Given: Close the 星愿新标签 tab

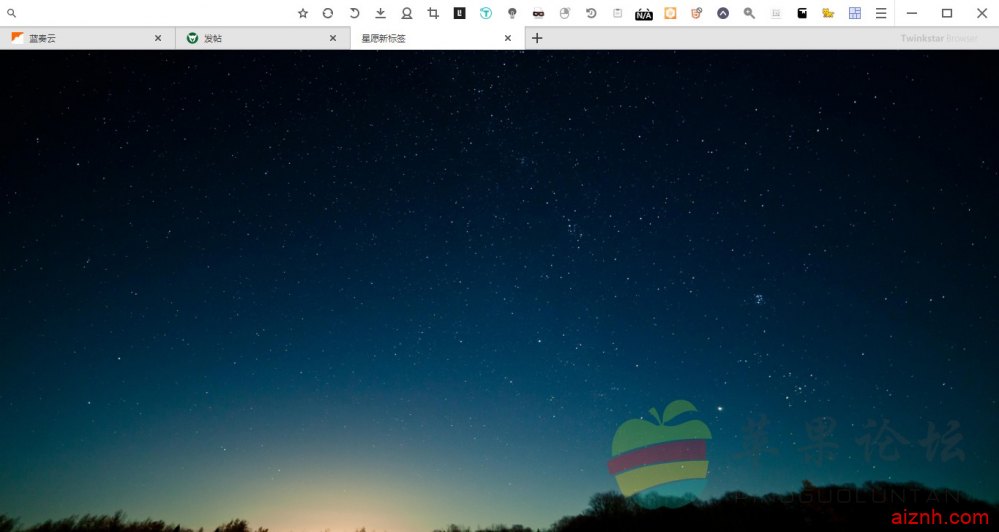Looking at the screenshot, I should (508, 38).
